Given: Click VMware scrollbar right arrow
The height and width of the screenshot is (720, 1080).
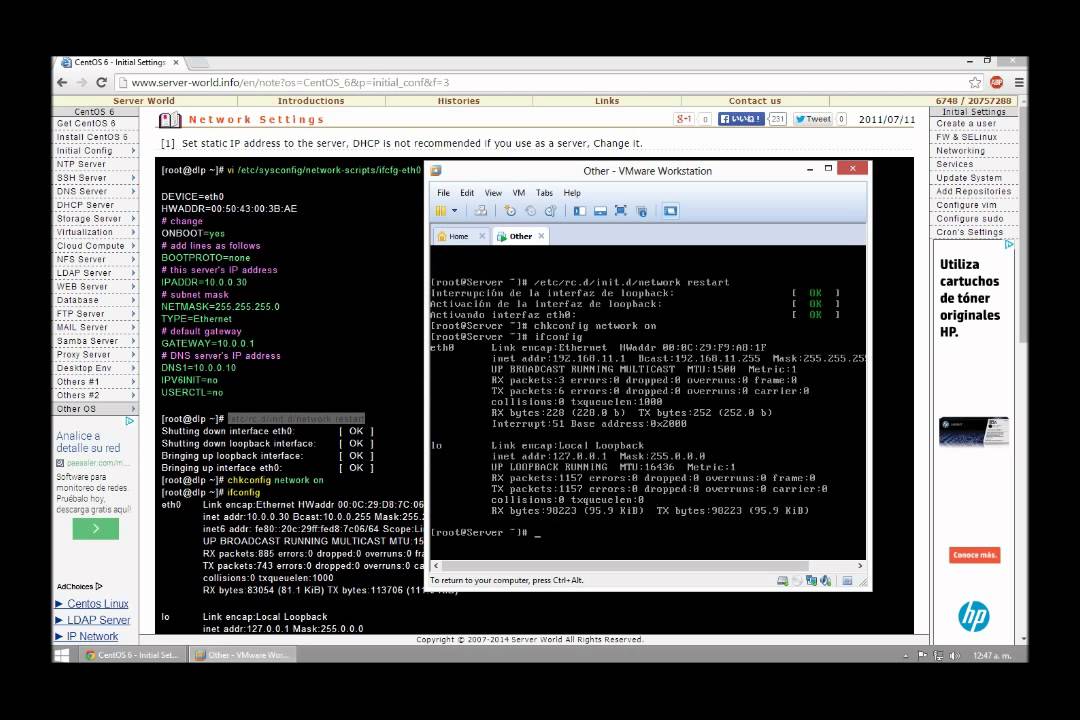Looking at the screenshot, I should [860, 566].
